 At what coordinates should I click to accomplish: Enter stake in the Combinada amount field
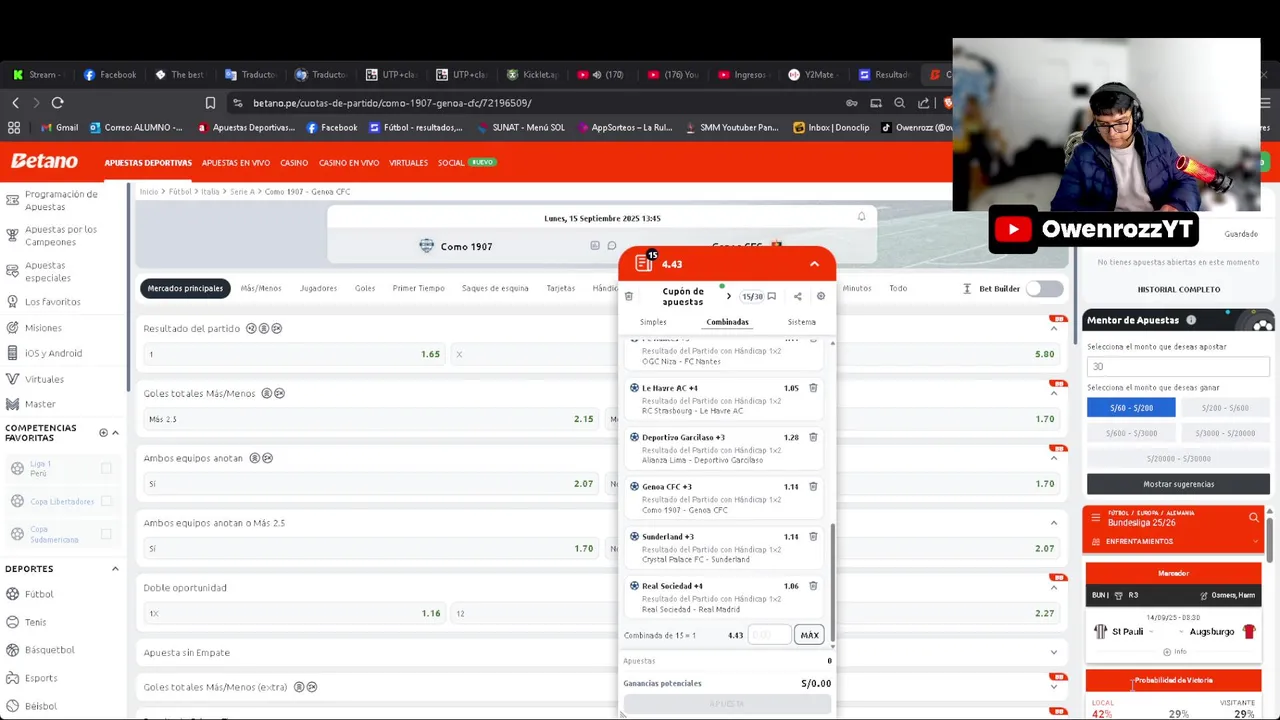769,635
